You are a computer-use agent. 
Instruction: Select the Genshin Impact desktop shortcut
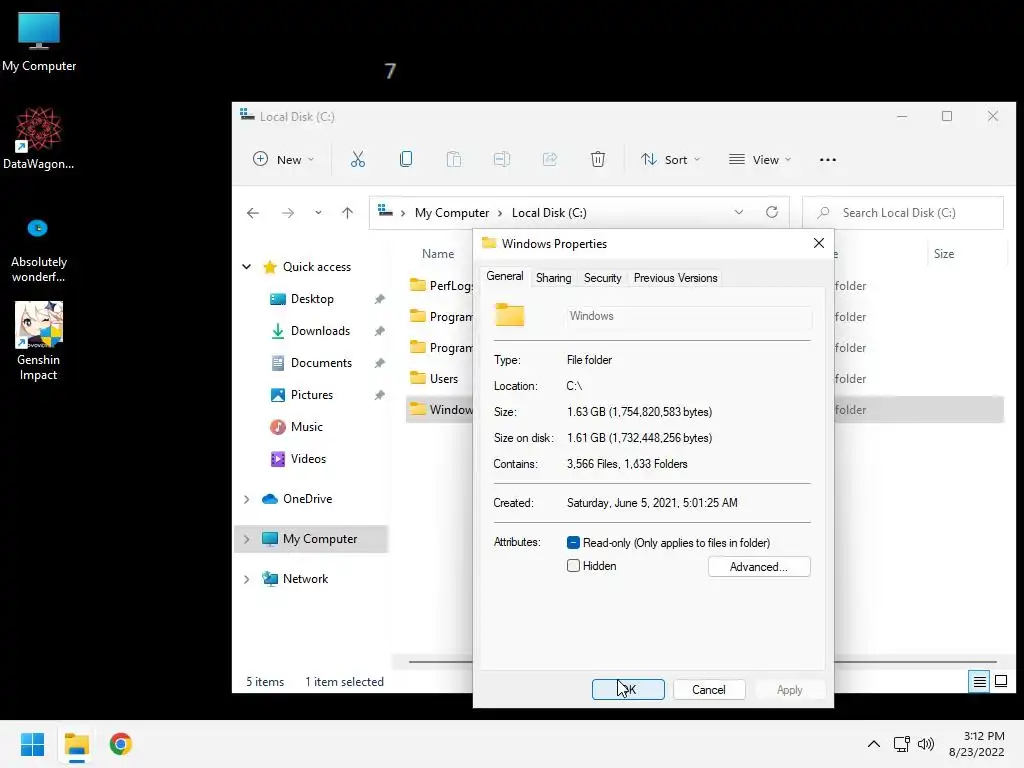coord(39,342)
